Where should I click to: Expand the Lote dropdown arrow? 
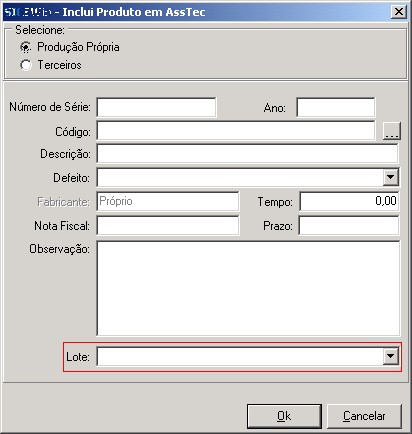coord(391,356)
